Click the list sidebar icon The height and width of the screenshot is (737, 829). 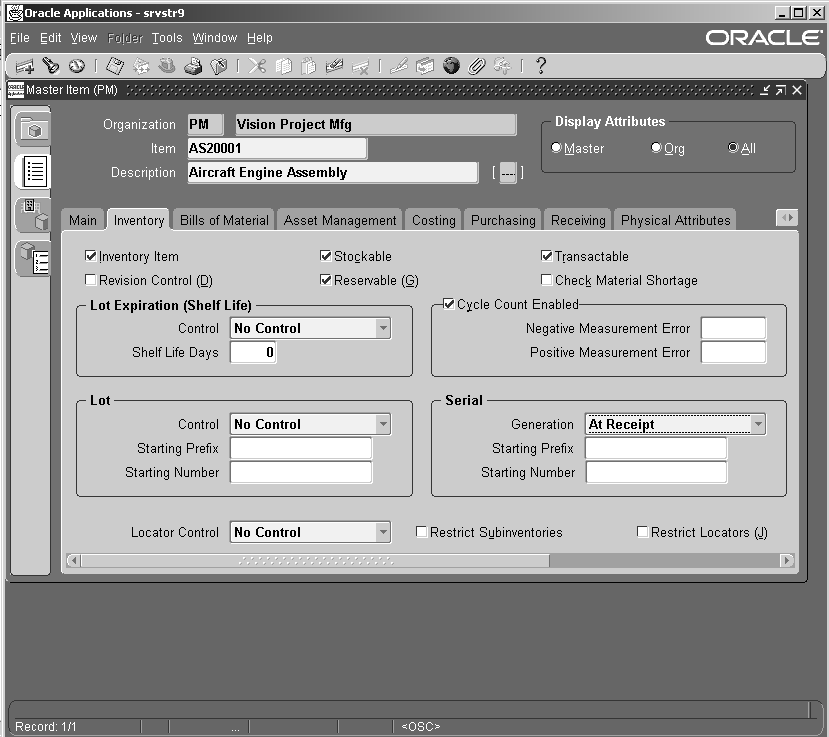(x=35, y=171)
